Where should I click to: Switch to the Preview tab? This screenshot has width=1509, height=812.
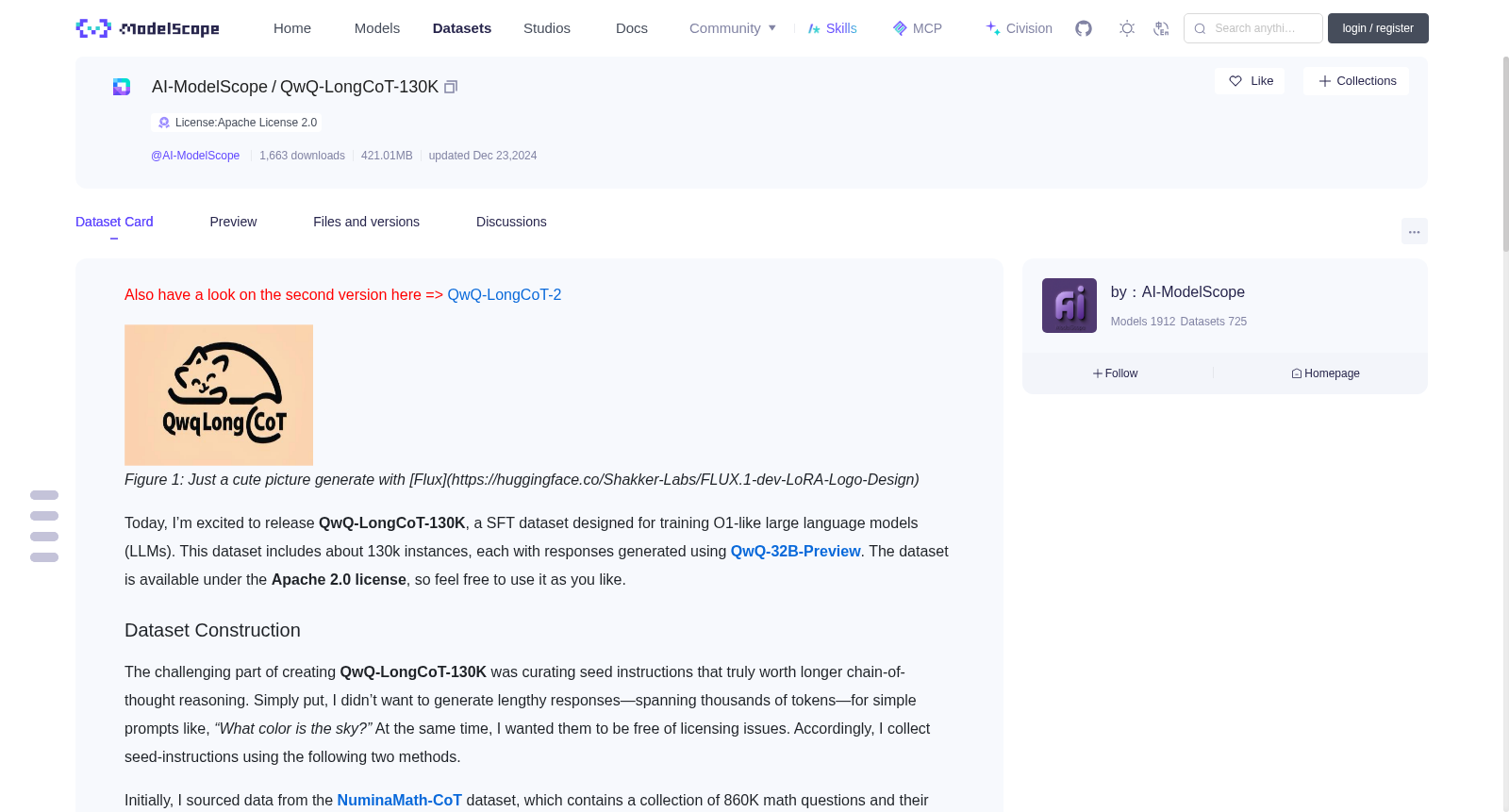click(x=233, y=222)
